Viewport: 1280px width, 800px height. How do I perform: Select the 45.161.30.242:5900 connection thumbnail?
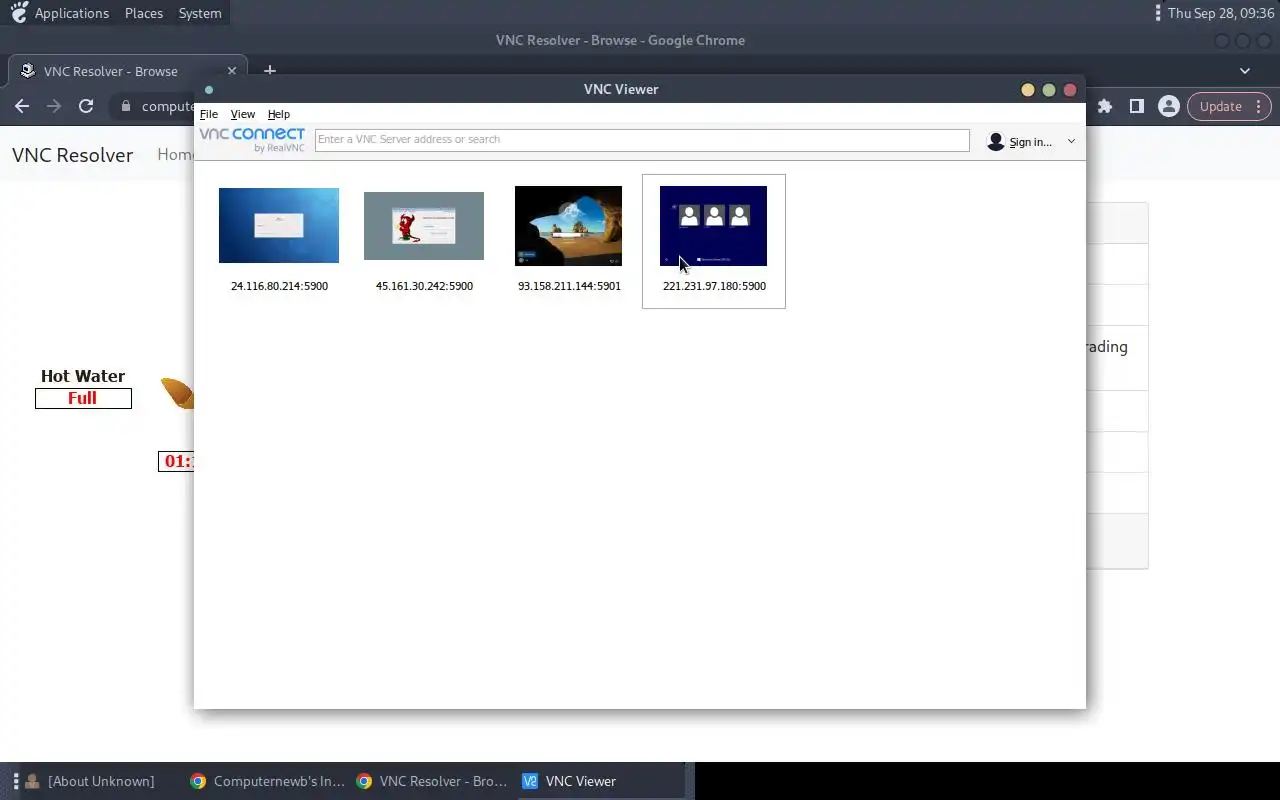(x=424, y=226)
